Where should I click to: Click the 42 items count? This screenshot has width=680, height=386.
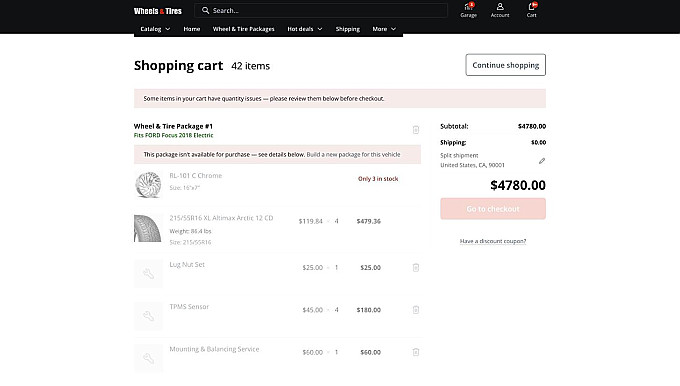tap(250, 66)
